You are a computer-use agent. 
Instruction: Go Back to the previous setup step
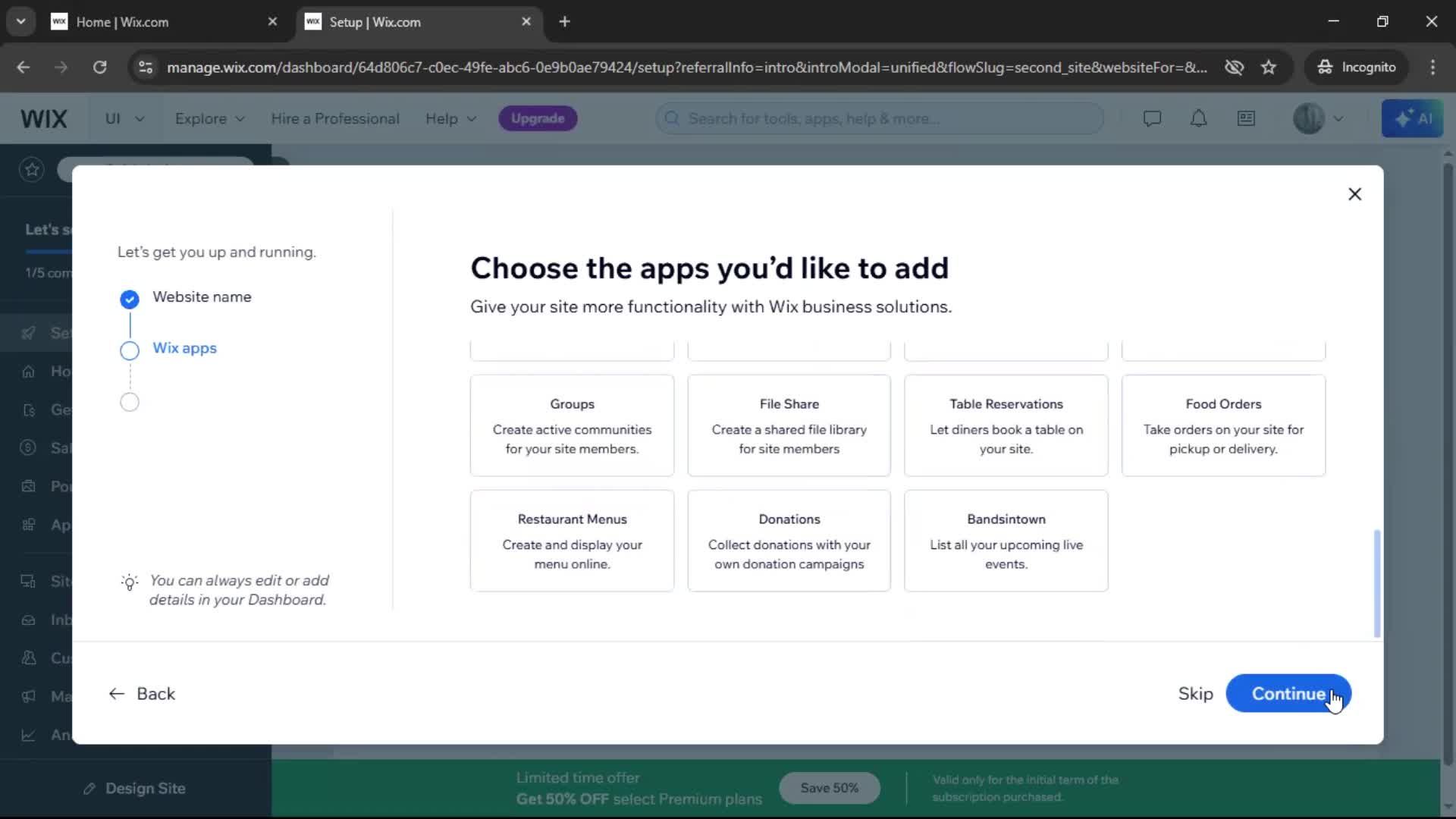[x=142, y=693]
